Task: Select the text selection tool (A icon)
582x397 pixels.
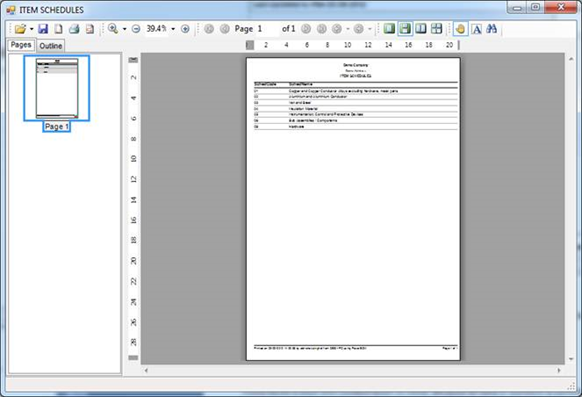Action: [x=477, y=29]
